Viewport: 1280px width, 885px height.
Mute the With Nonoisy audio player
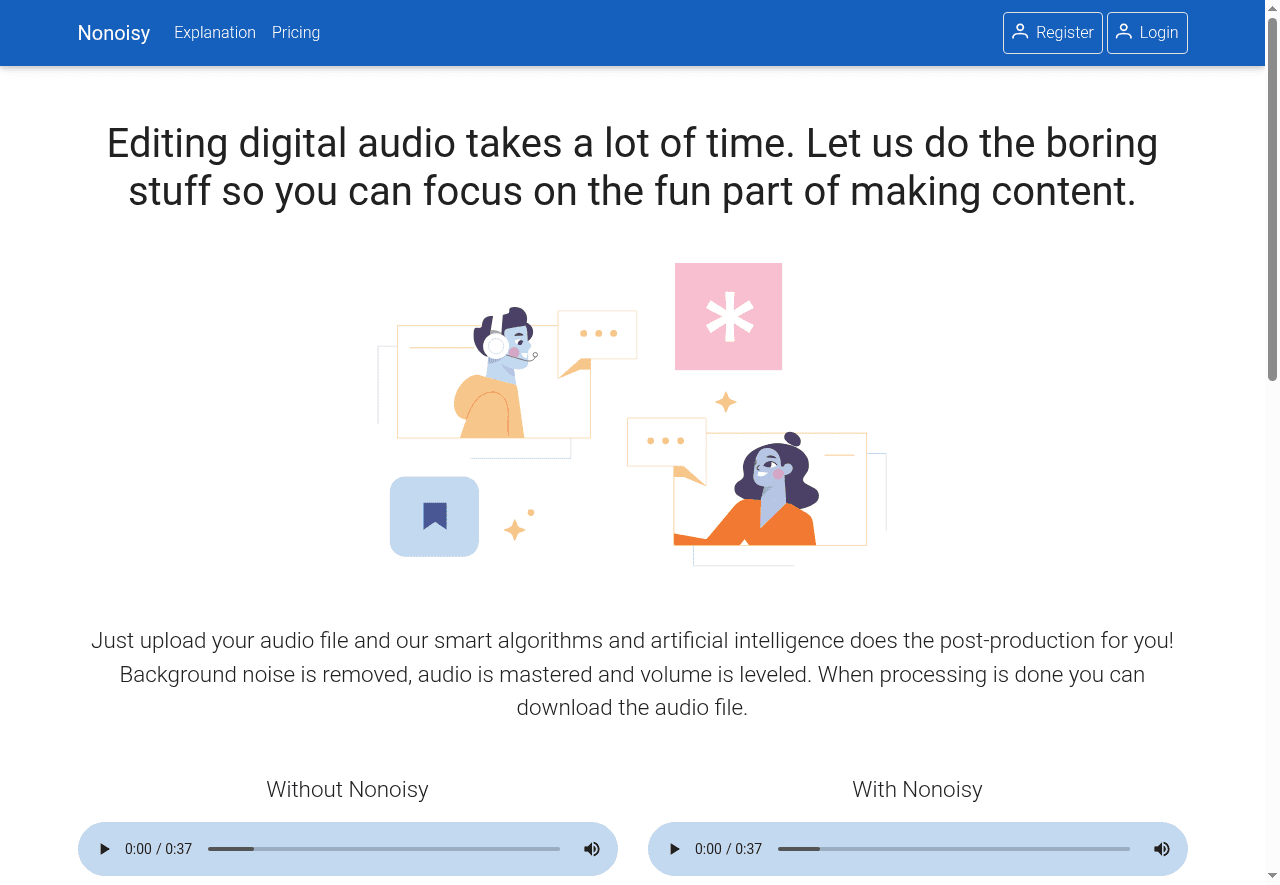(1161, 849)
